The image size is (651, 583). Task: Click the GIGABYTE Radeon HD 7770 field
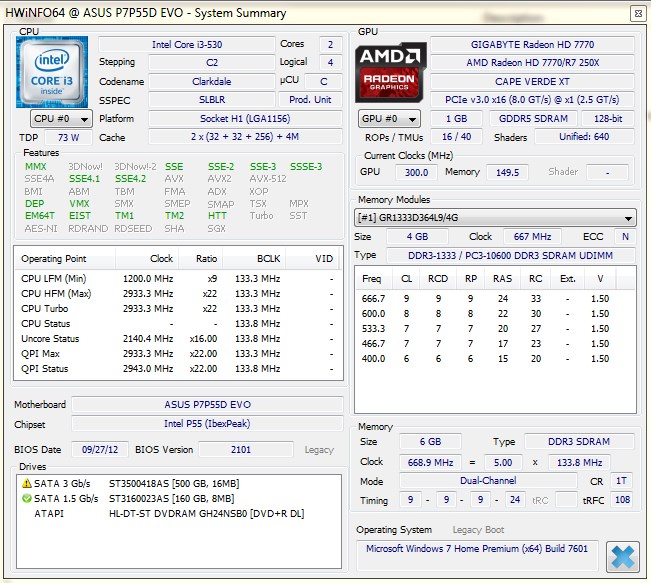[532, 44]
